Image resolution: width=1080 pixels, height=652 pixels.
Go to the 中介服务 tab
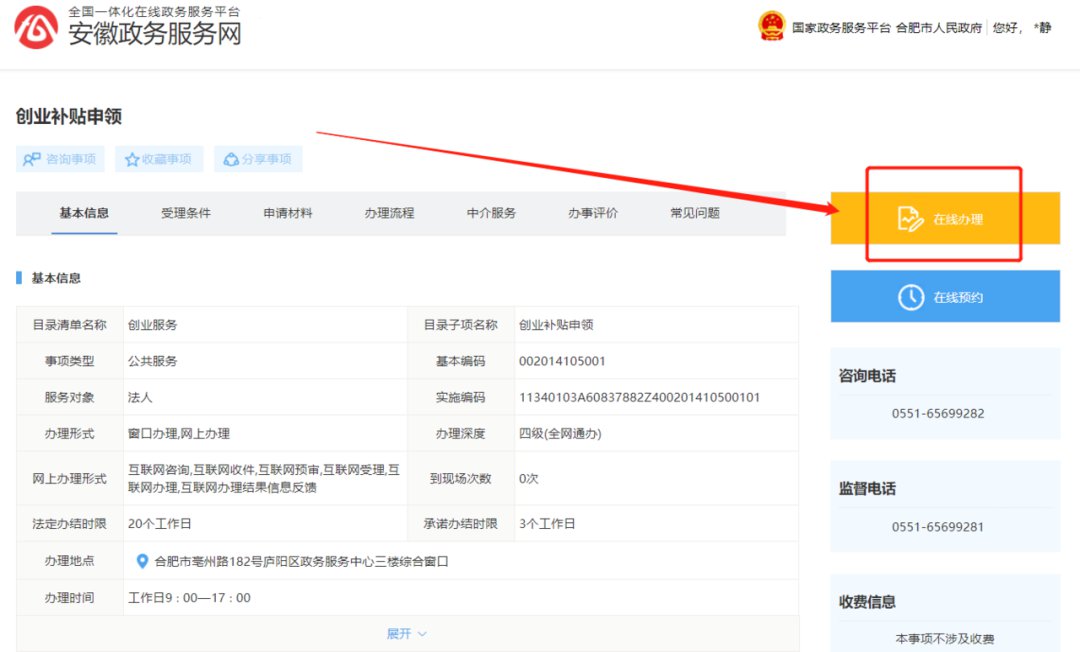click(491, 213)
